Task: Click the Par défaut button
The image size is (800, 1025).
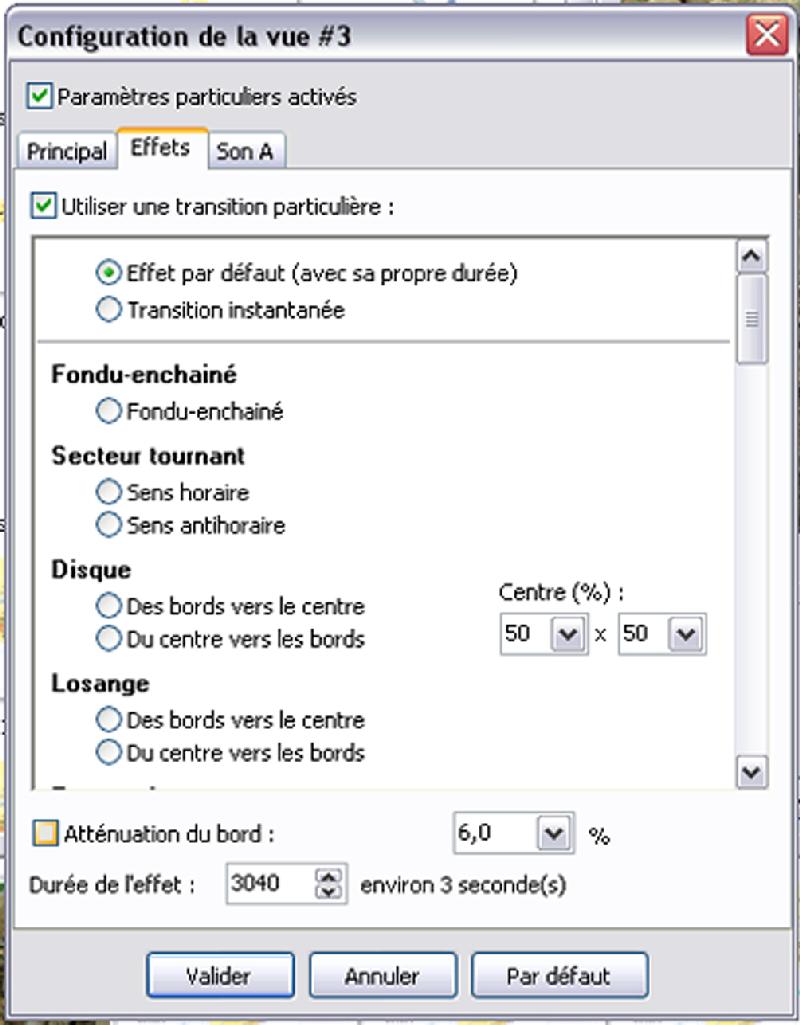Action: [x=559, y=975]
